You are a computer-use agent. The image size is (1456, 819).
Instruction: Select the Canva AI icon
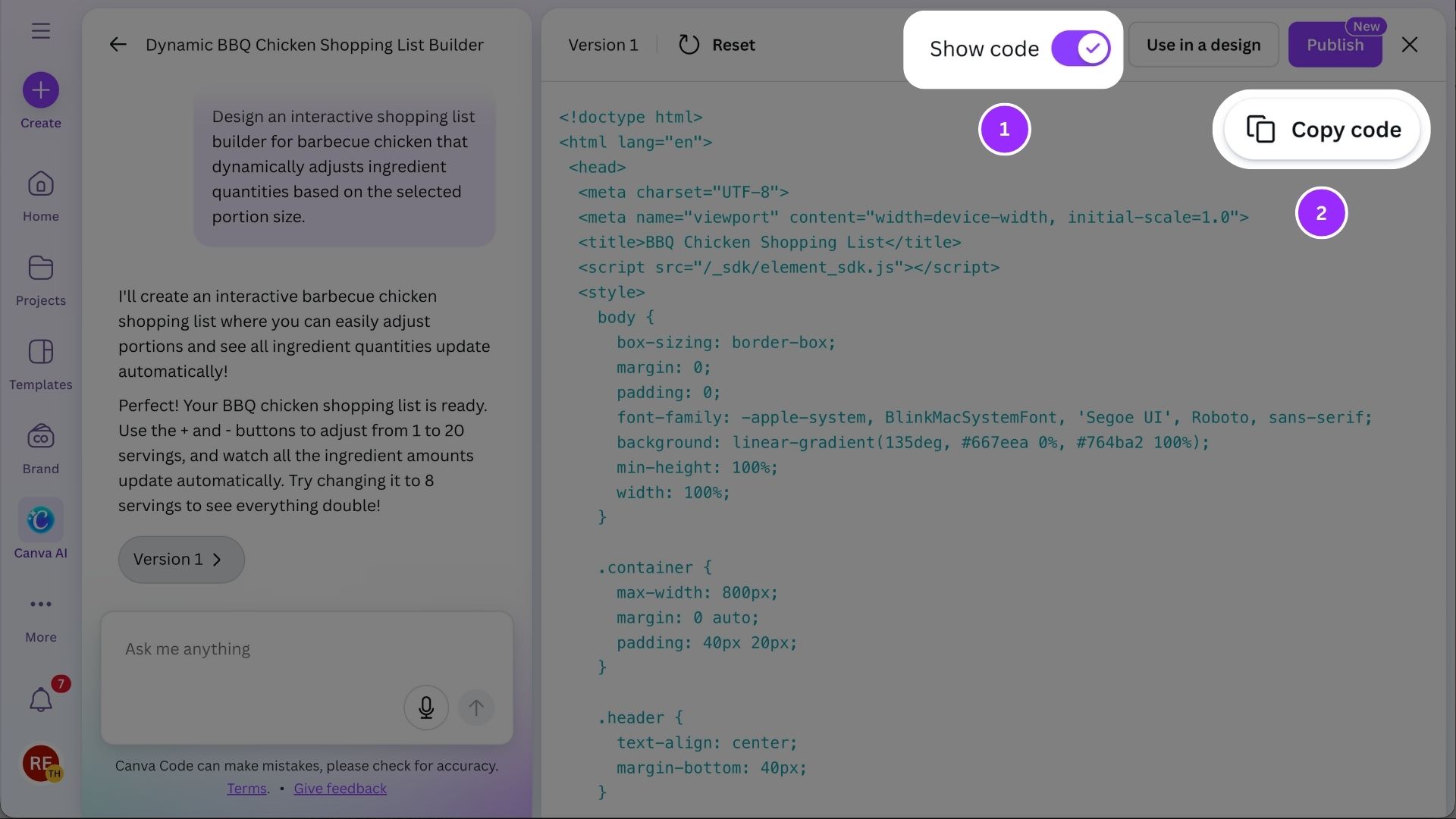tap(39, 520)
